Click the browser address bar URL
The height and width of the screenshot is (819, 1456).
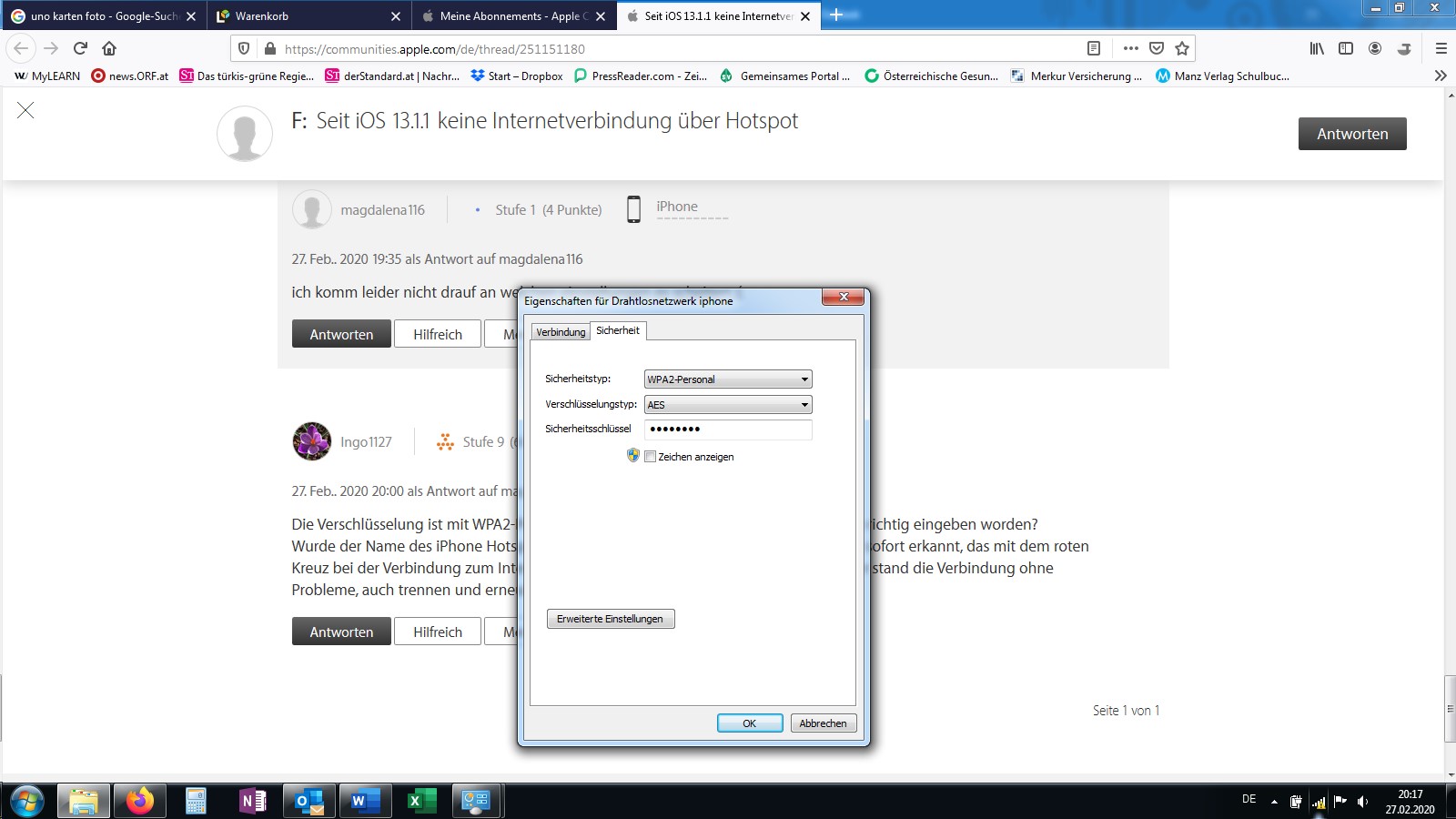pyautogui.click(x=435, y=49)
